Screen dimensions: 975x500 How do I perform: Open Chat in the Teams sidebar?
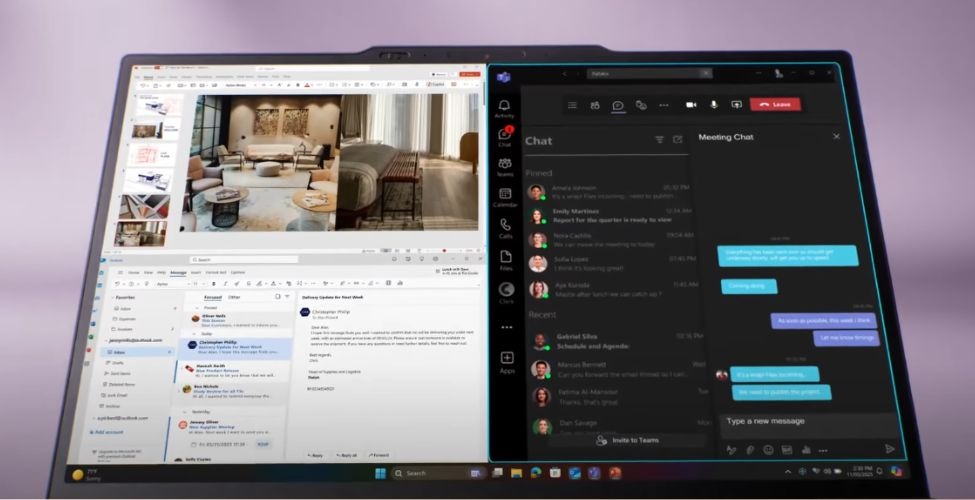(505, 136)
